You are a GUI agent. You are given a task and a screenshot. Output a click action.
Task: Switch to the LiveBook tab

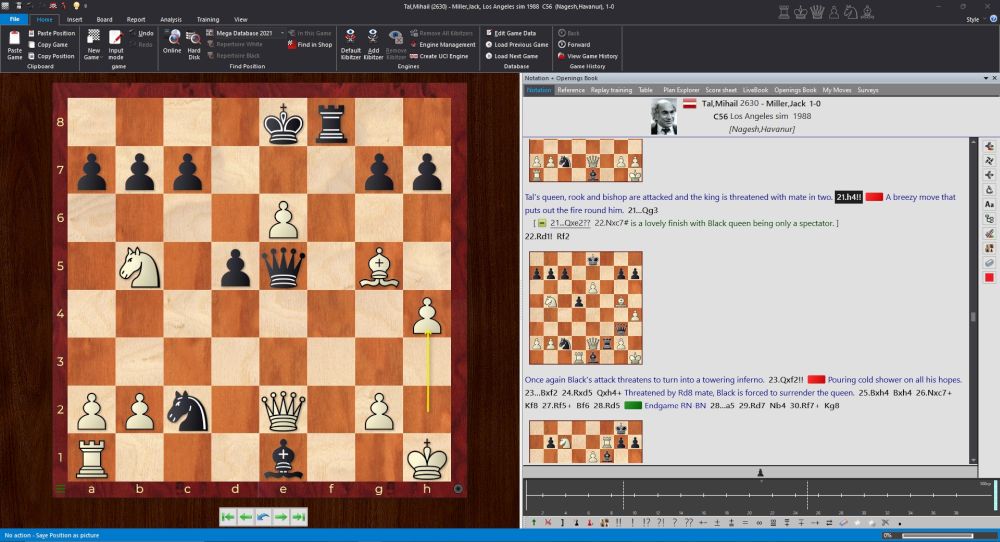(754, 90)
